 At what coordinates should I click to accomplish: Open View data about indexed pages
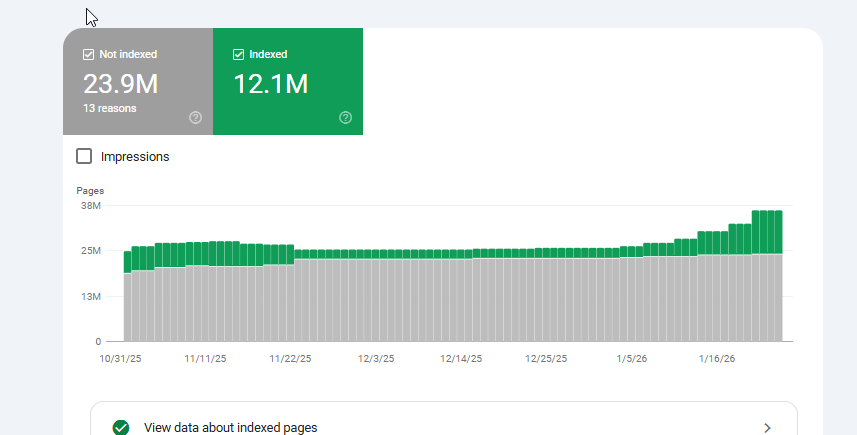[x=231, y=427]
